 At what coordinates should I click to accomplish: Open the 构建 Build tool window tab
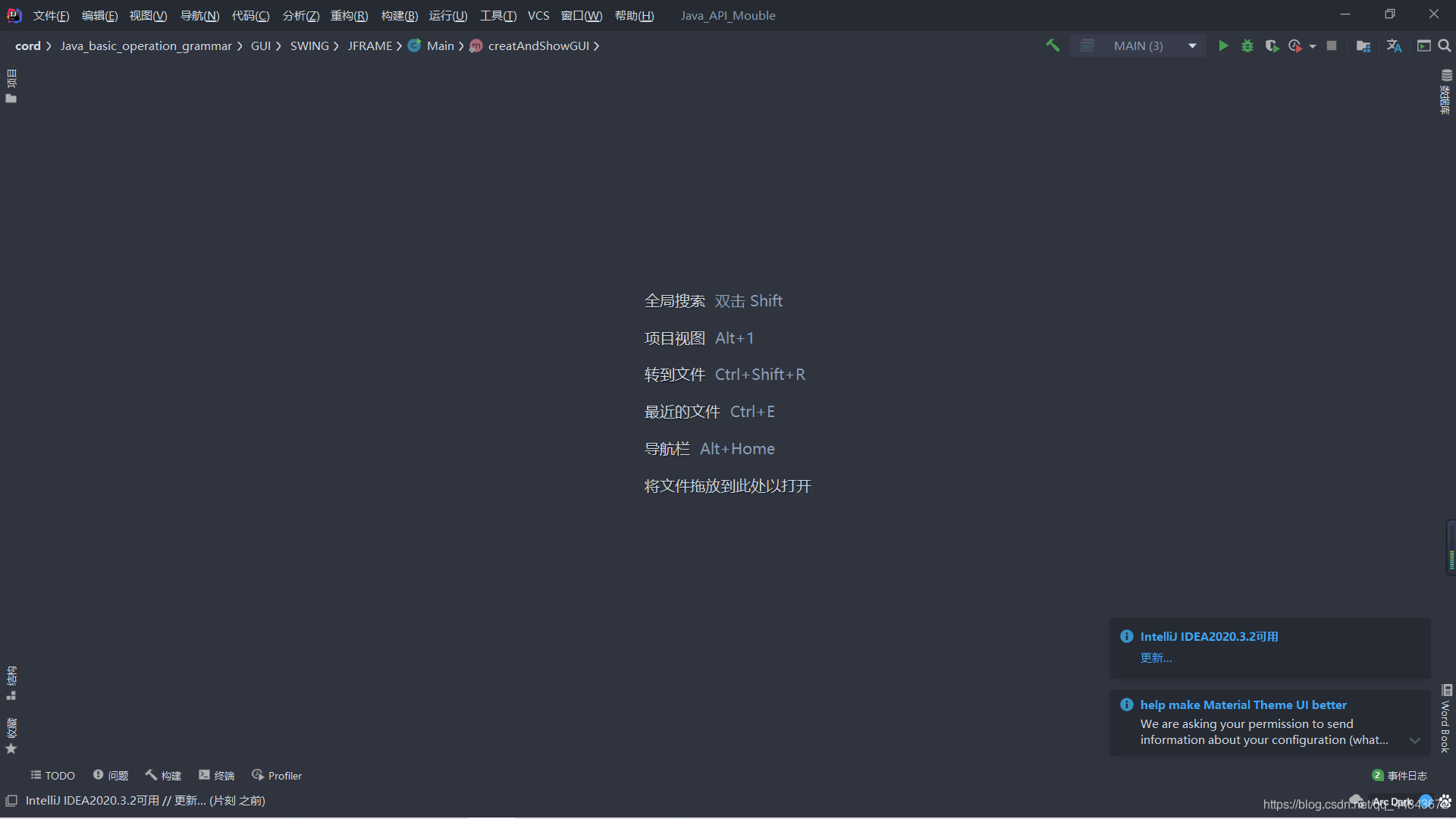[x=163, y=776]
